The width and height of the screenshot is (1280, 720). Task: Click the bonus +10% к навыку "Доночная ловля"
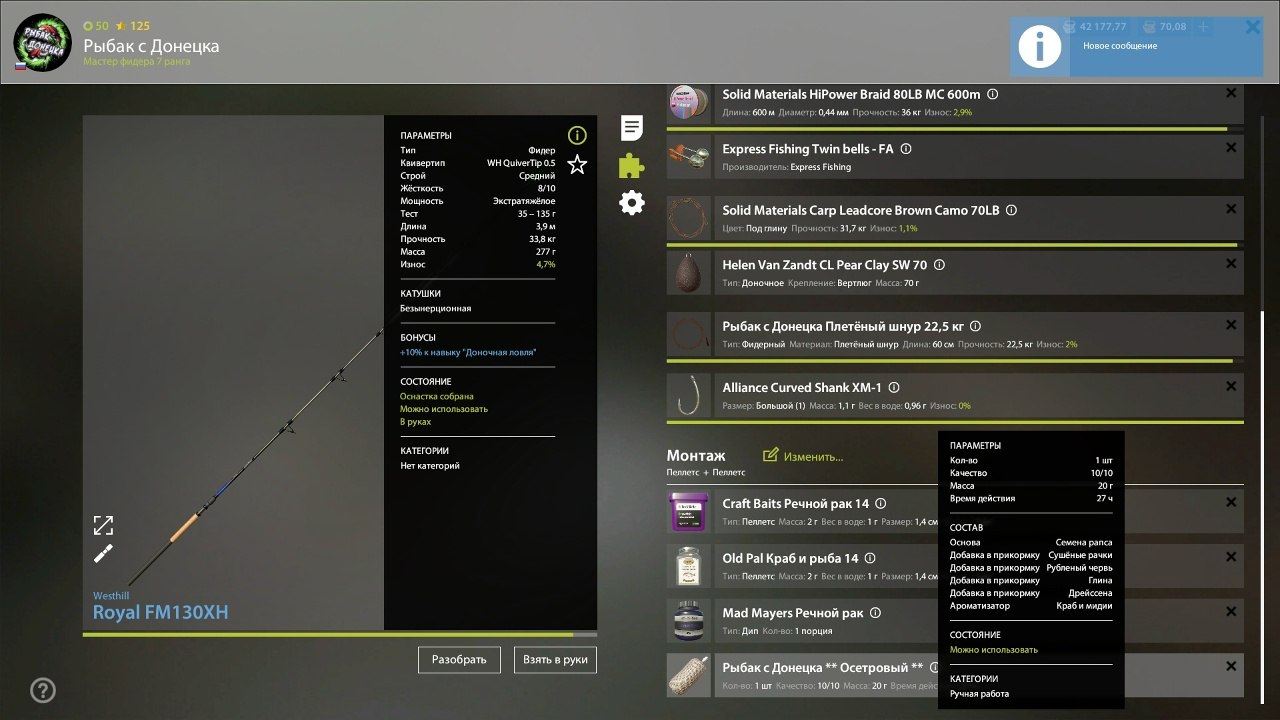click(468, 352)
